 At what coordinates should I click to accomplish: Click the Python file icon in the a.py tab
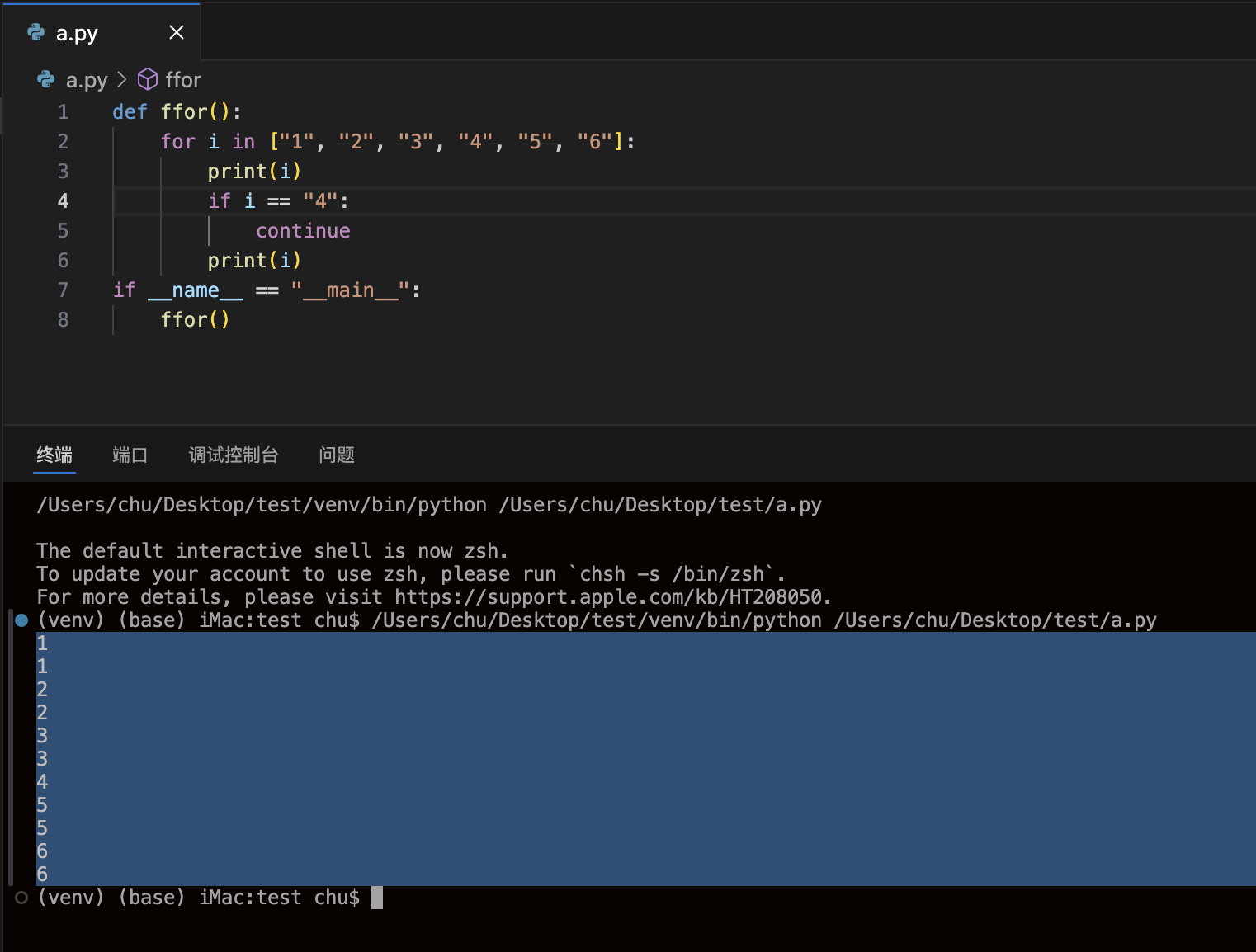coord(36,32)
